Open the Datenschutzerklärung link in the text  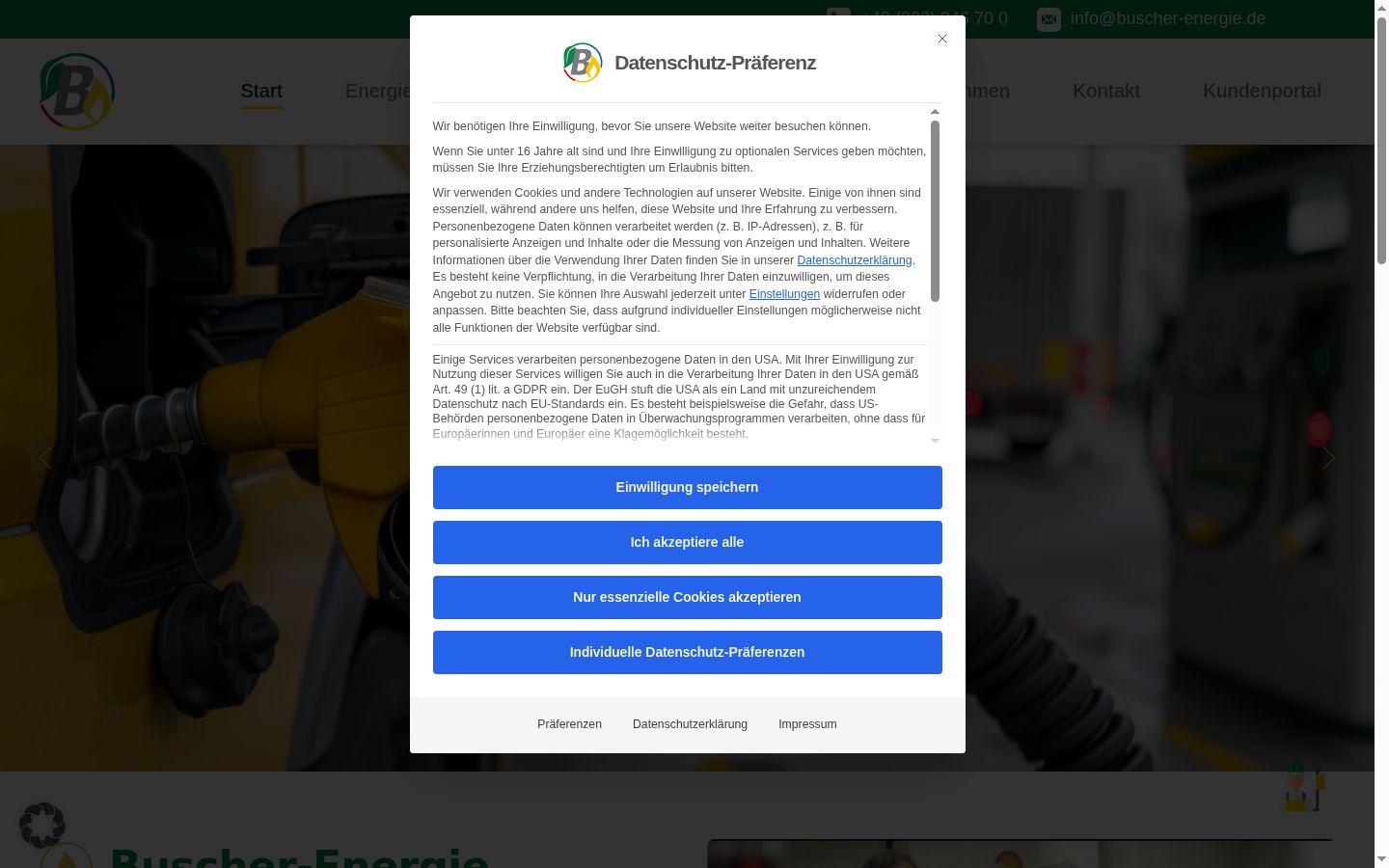(x=855, y=260)
